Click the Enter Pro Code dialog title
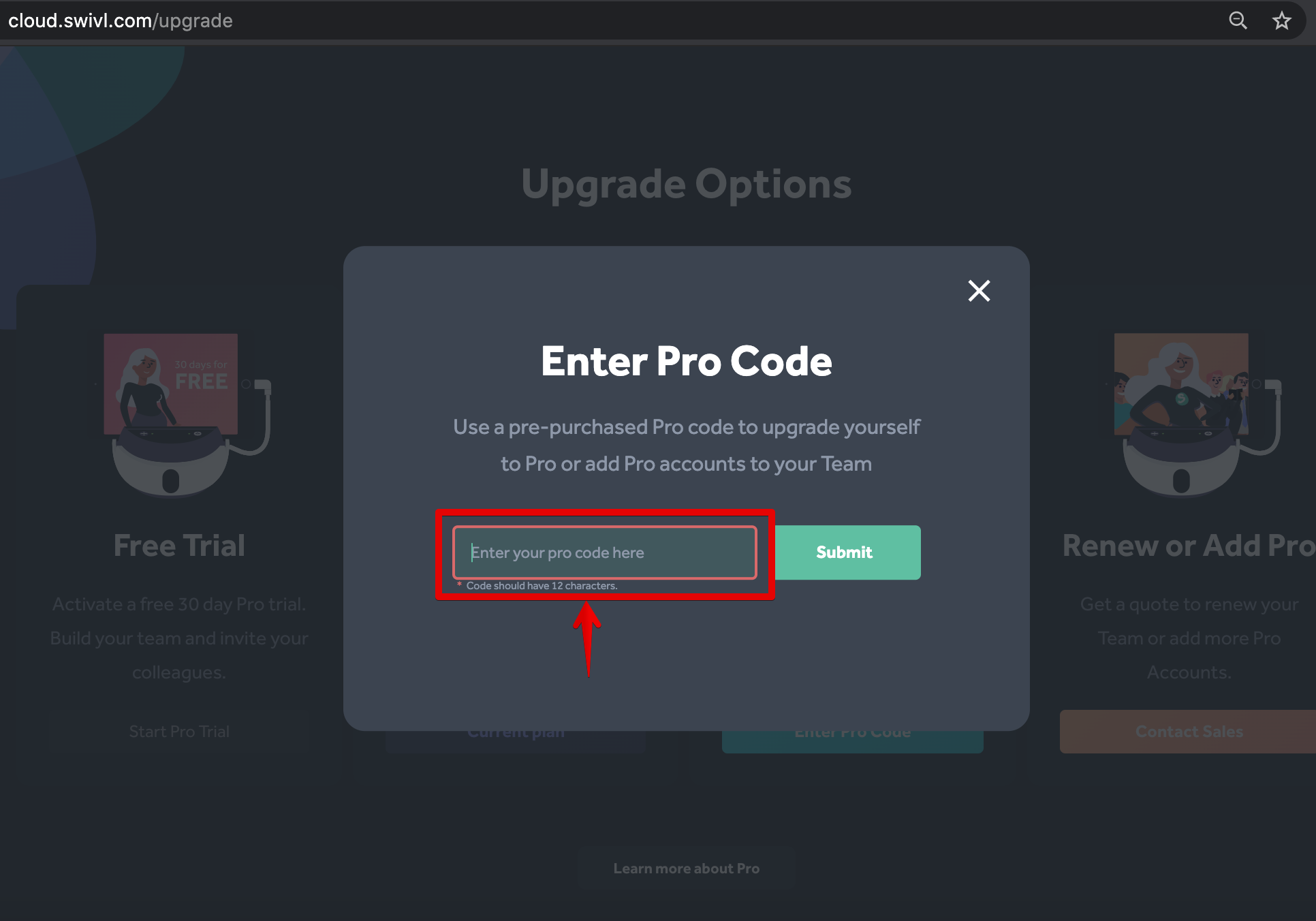The height and width of the screenshot is (921, 1316). click(x=687, y=361)
